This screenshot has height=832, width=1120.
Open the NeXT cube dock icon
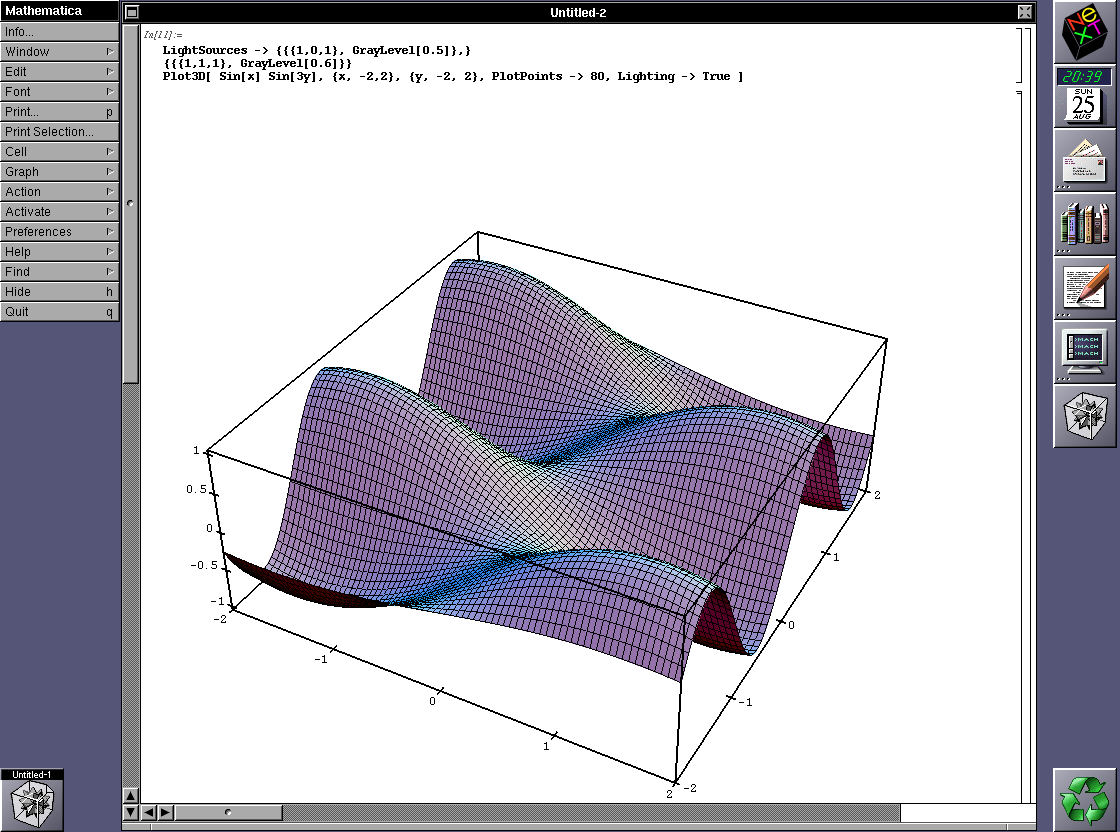point(1085,32)
